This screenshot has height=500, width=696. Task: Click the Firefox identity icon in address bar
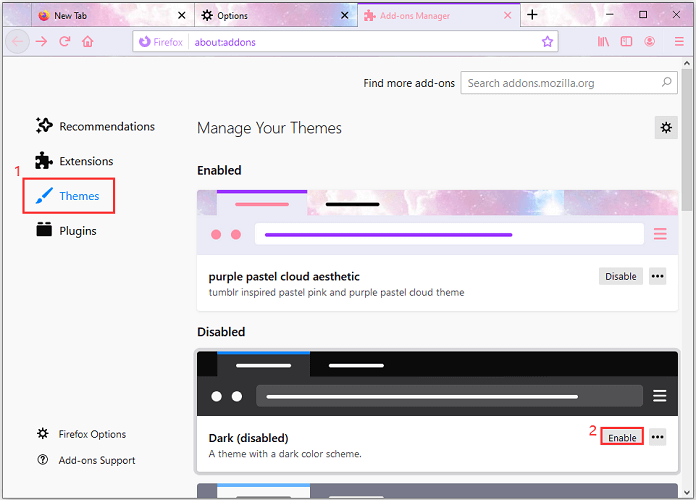coord(145,42)
